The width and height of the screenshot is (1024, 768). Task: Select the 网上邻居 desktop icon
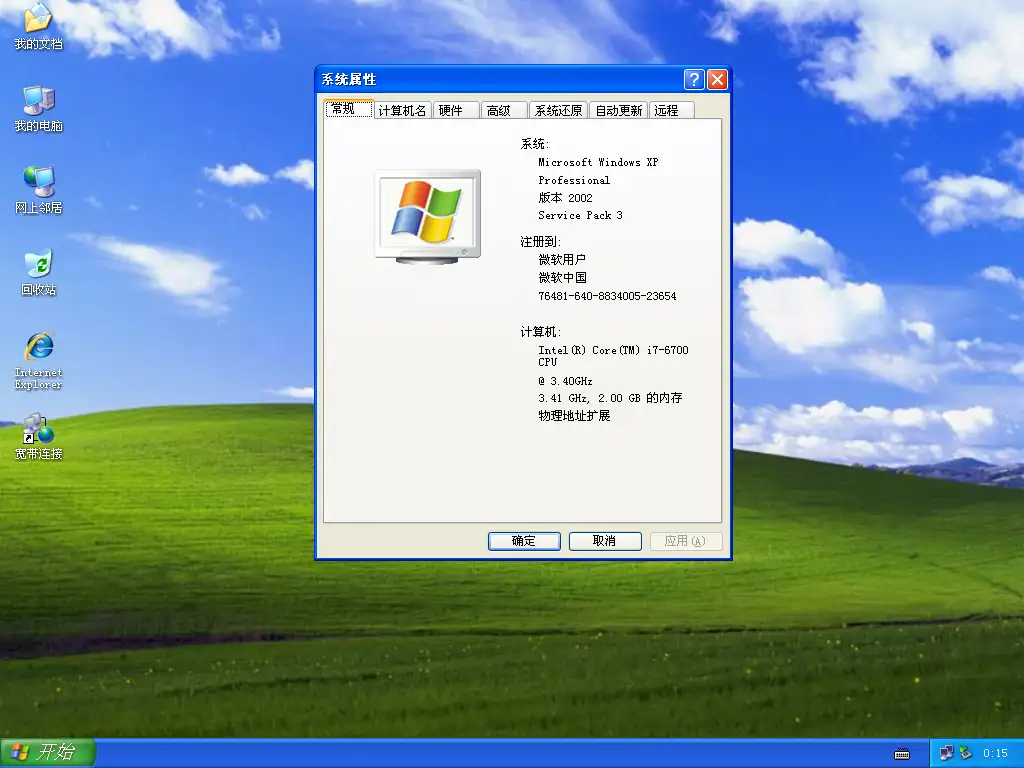39,190
